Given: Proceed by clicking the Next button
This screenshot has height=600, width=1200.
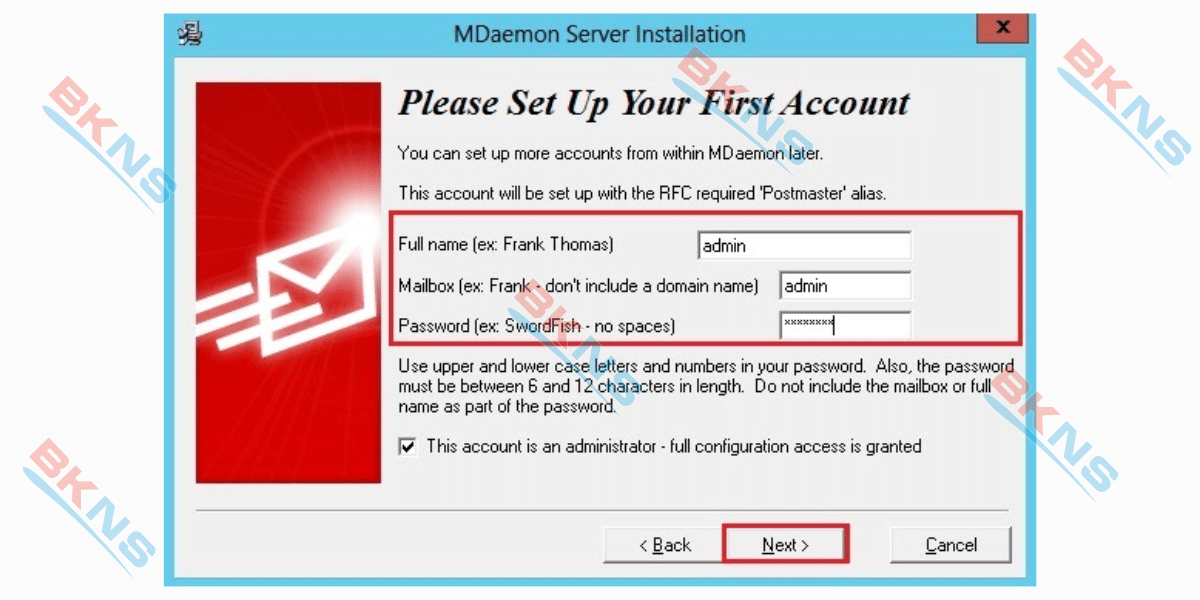Looking at the screenshot, I should (x=785, y=545).
